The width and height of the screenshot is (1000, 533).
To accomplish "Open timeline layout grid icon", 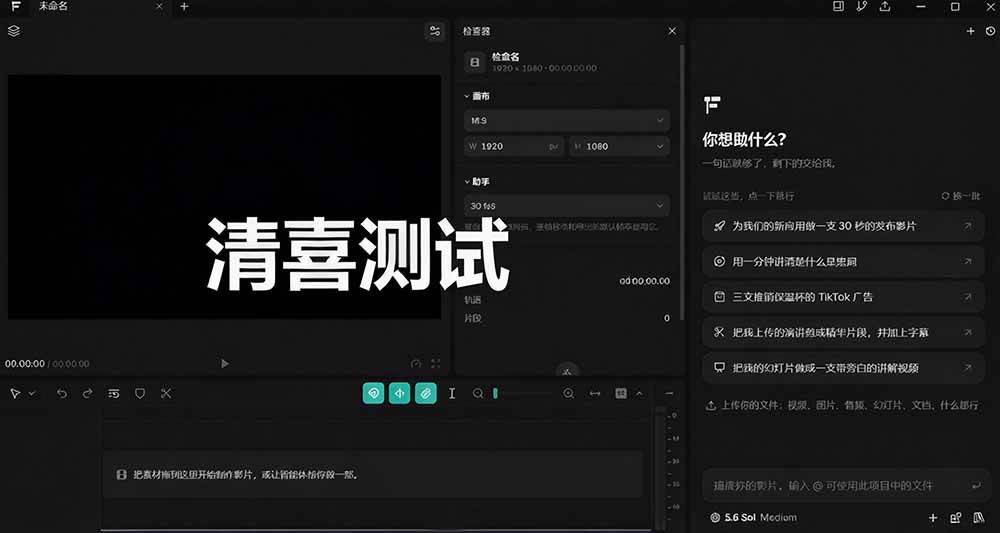I will tap(621, 393).
